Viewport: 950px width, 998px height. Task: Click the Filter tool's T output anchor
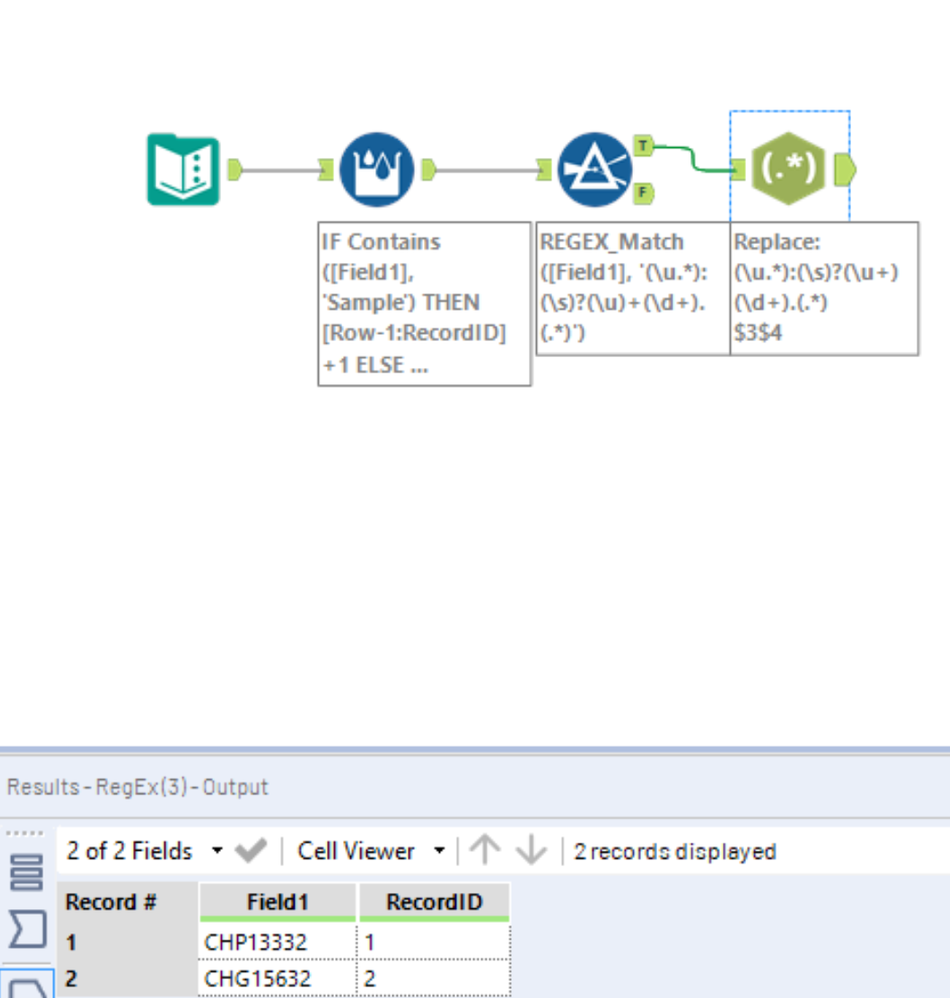tap(643, 146)
